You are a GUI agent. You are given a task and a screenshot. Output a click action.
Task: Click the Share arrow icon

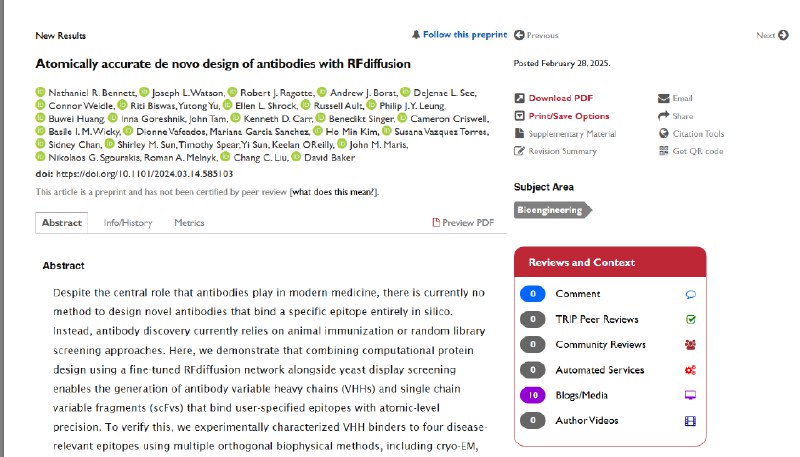click(664, 116)
